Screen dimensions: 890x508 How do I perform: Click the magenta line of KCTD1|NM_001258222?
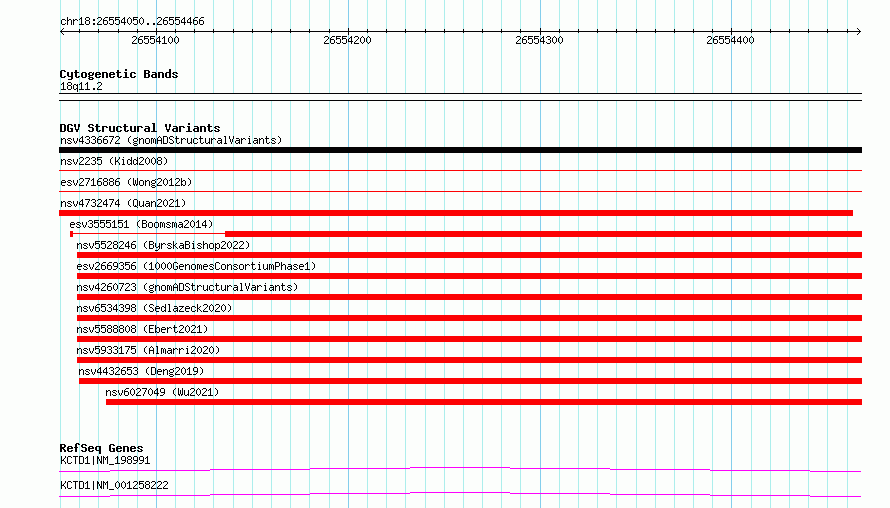coord(460,494)
